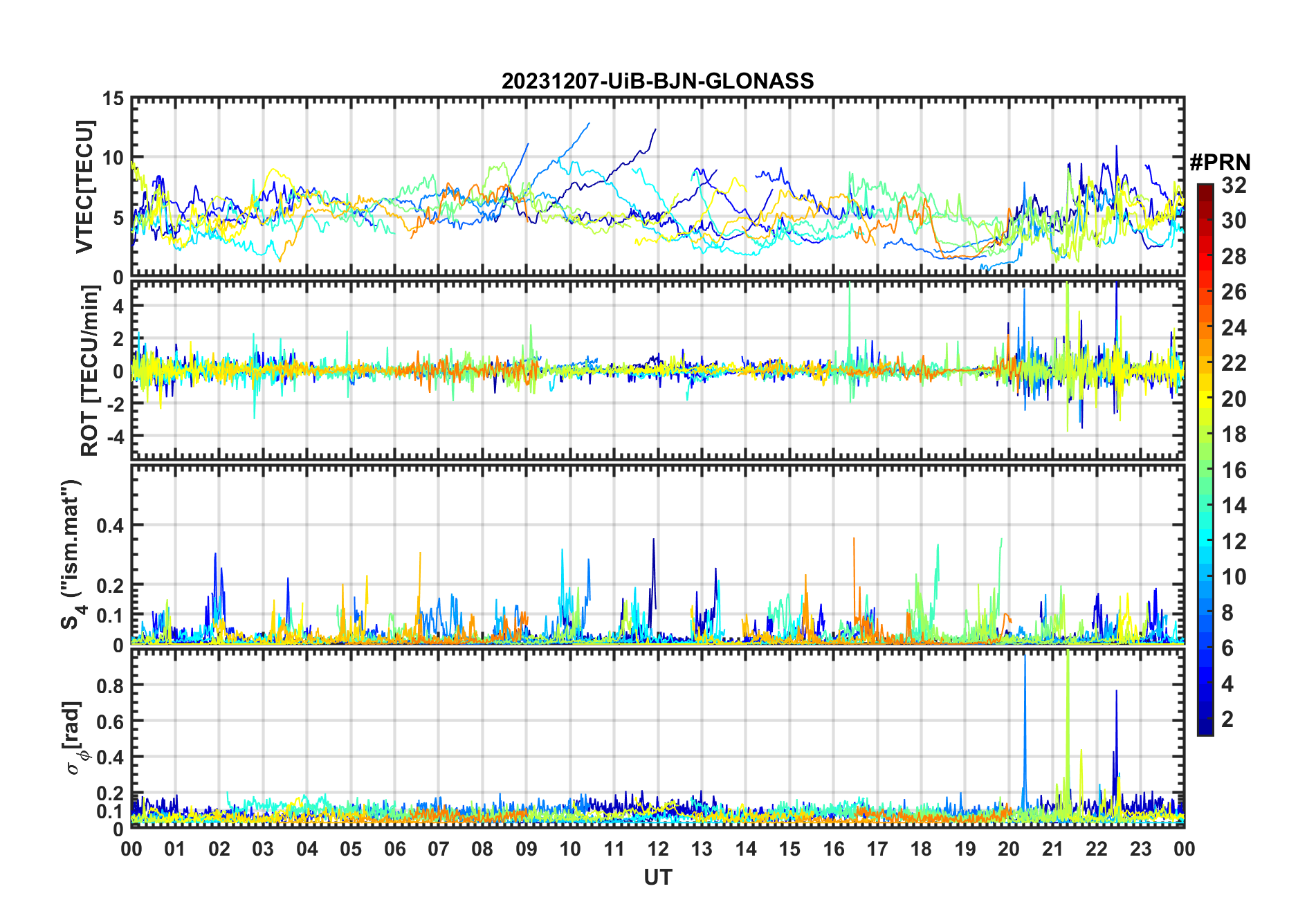This screenshot has width=1316, height=920.
Task: Select colorbar tick label 18
Action: click(1234, 434)
